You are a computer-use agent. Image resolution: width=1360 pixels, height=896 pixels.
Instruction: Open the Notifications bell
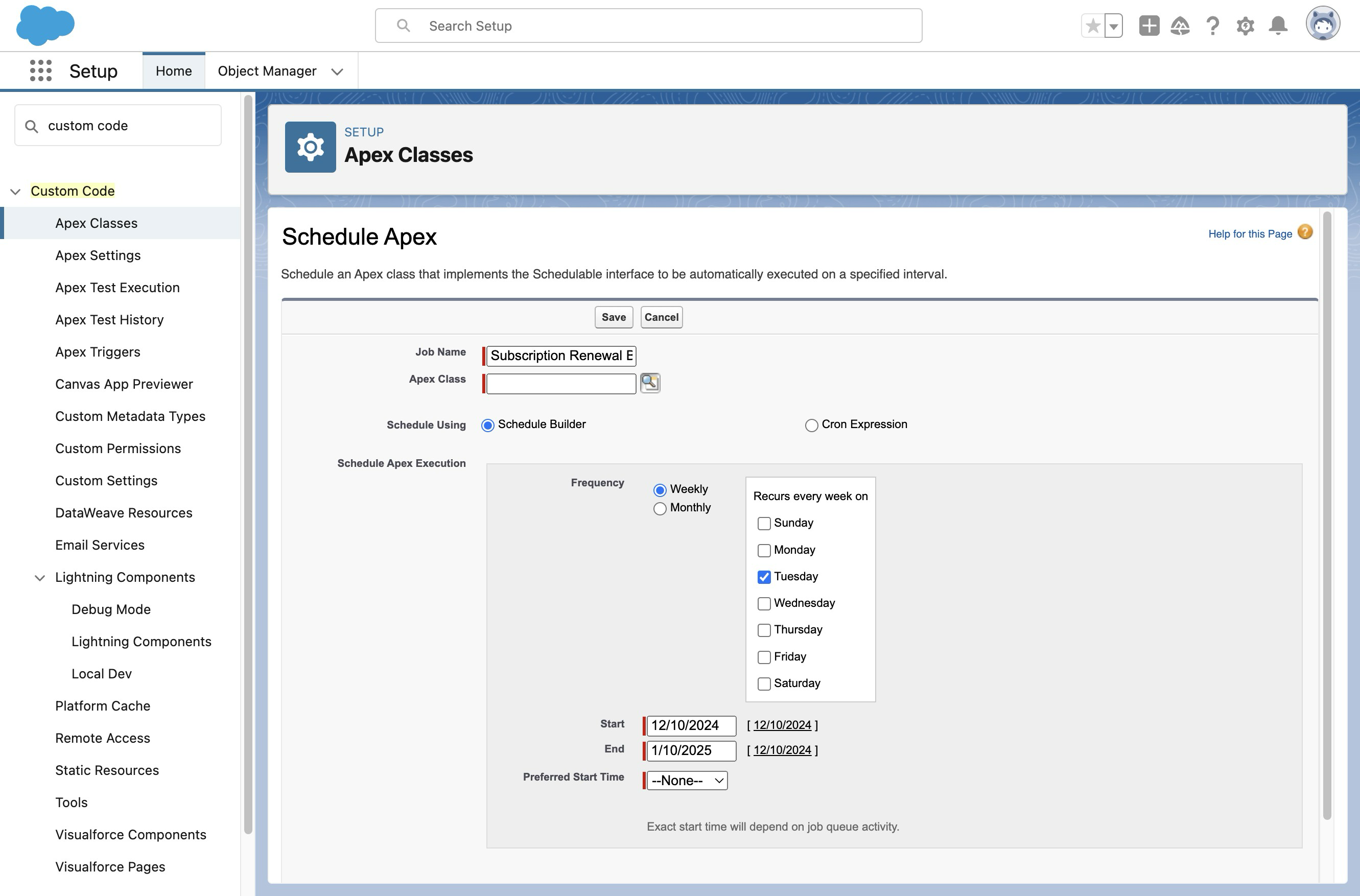pos(1278,26)
